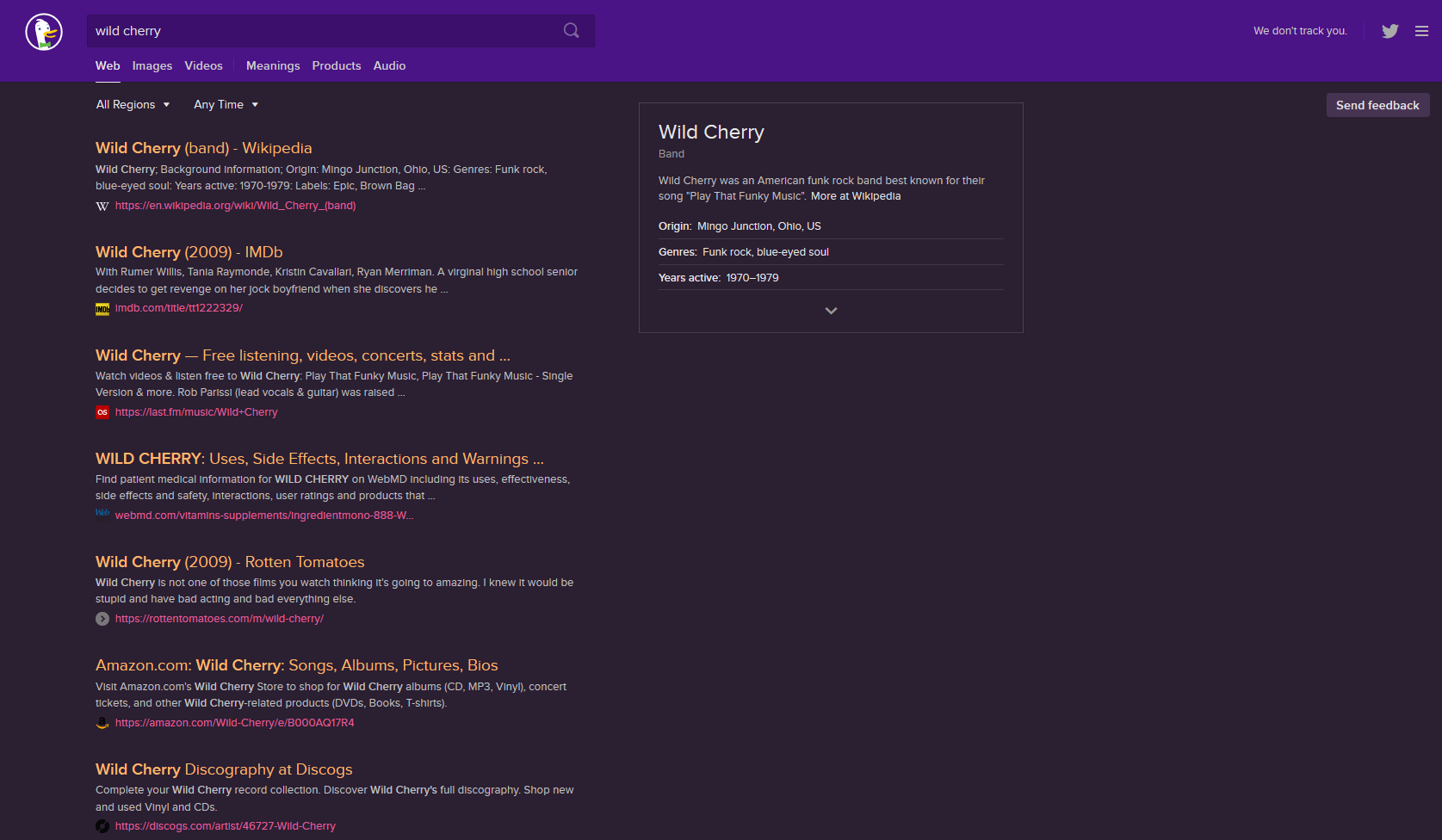The height and width of the screenshot is (840, 1442).
Task: Click the webmd.com vitamins-supplements URL
Action: pos(264,516)
